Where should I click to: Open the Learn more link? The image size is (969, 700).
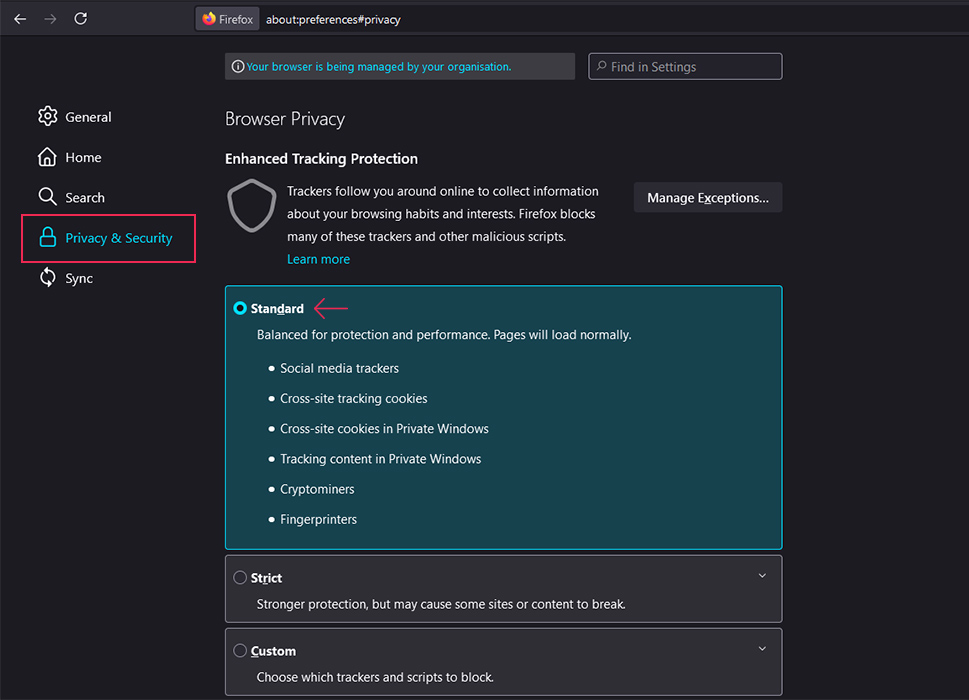pyautogui.click(x=318, y=259)
